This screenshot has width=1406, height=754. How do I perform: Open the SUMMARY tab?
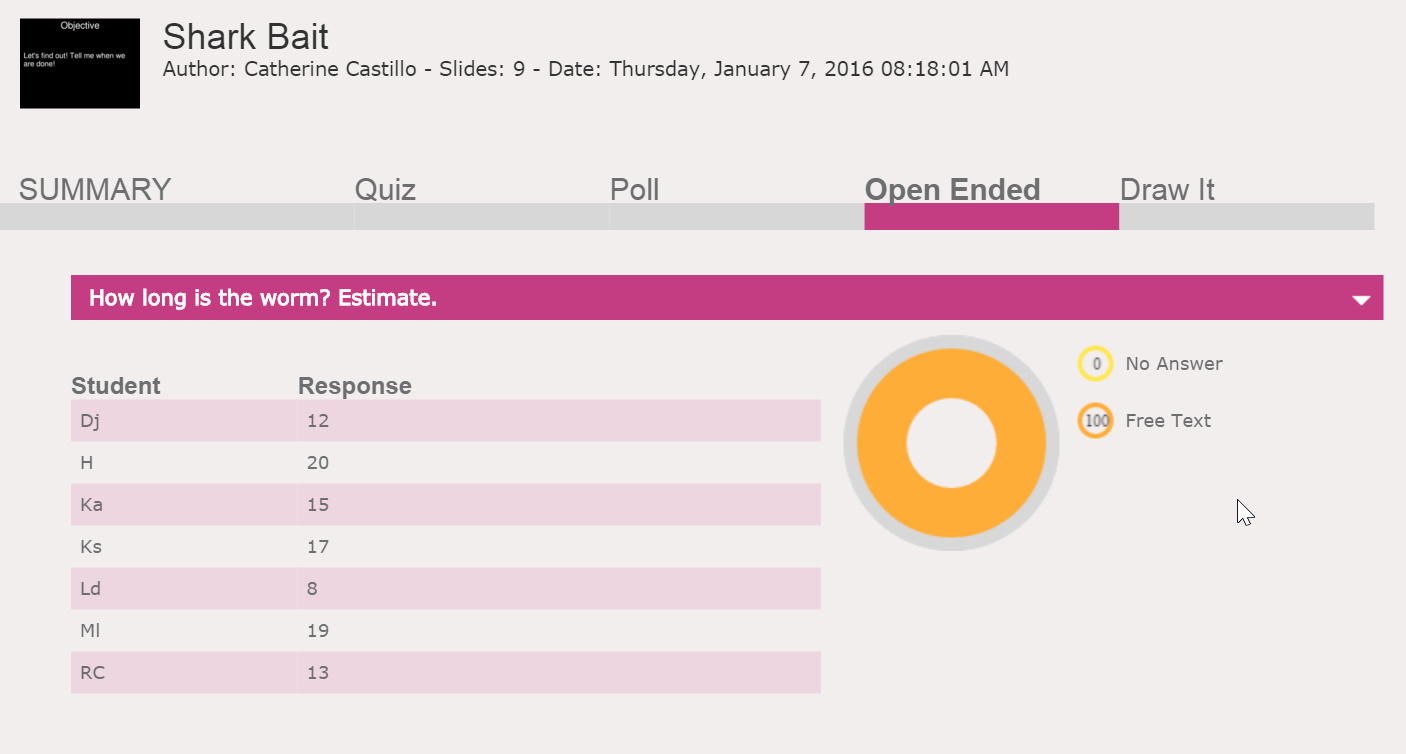[95, 190]
